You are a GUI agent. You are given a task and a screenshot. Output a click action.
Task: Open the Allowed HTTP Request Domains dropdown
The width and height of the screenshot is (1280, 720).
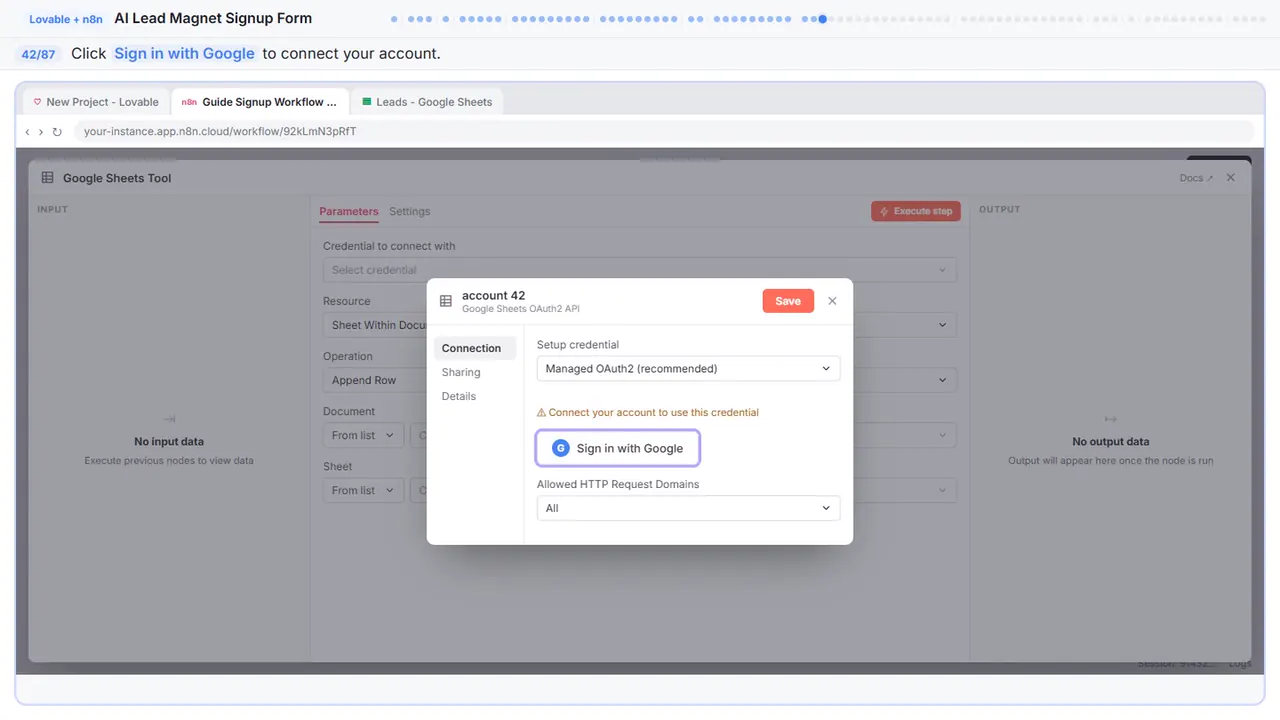(x=688, y=508)
